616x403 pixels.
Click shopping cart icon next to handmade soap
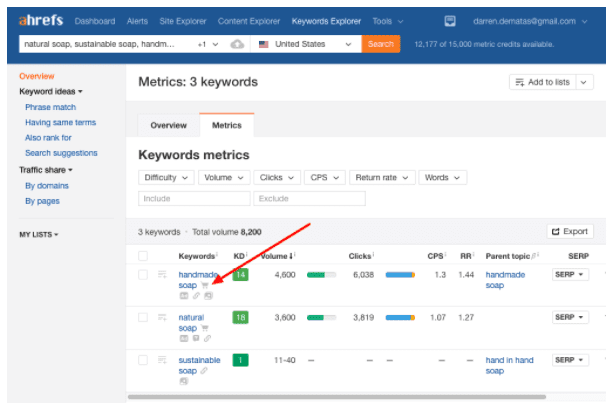205,285
